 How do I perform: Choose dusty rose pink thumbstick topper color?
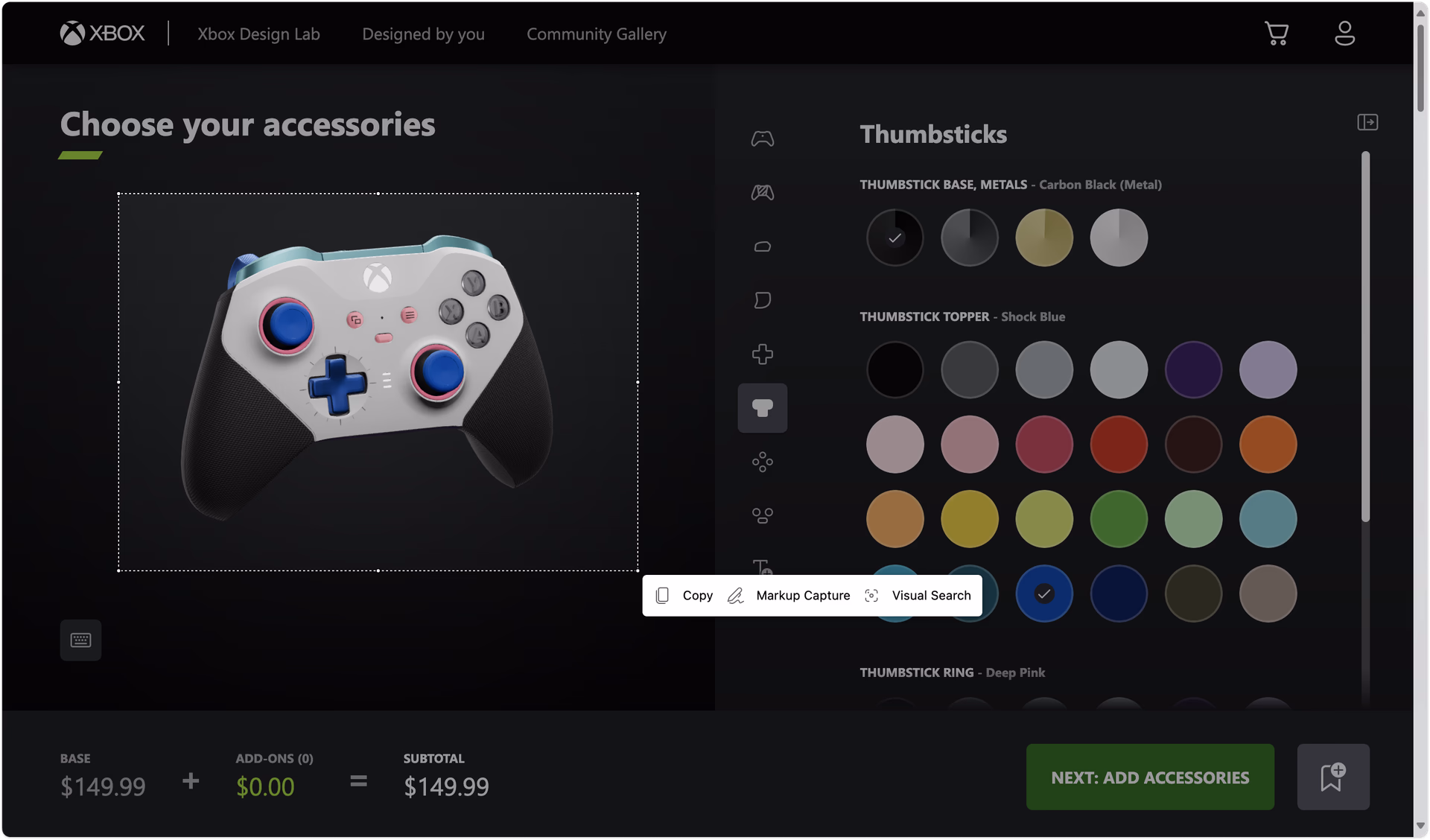(x=970, y=445)
